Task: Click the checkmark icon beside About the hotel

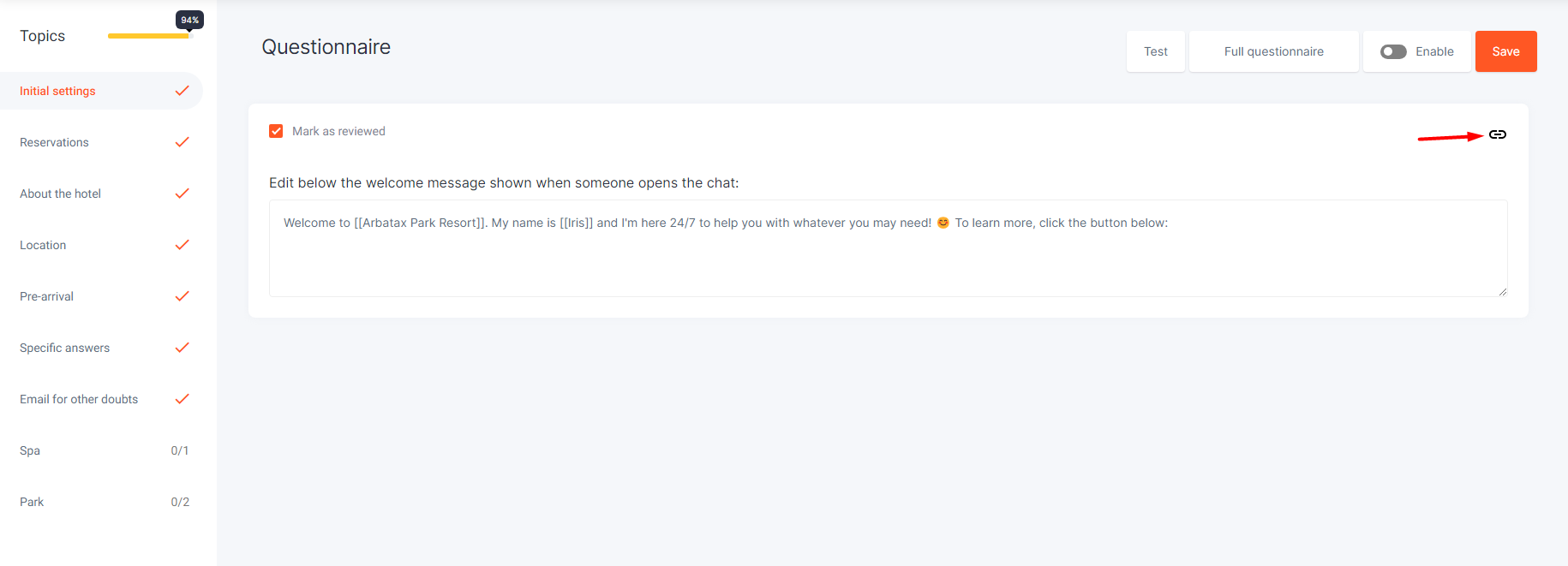Action: pos(182,194)
